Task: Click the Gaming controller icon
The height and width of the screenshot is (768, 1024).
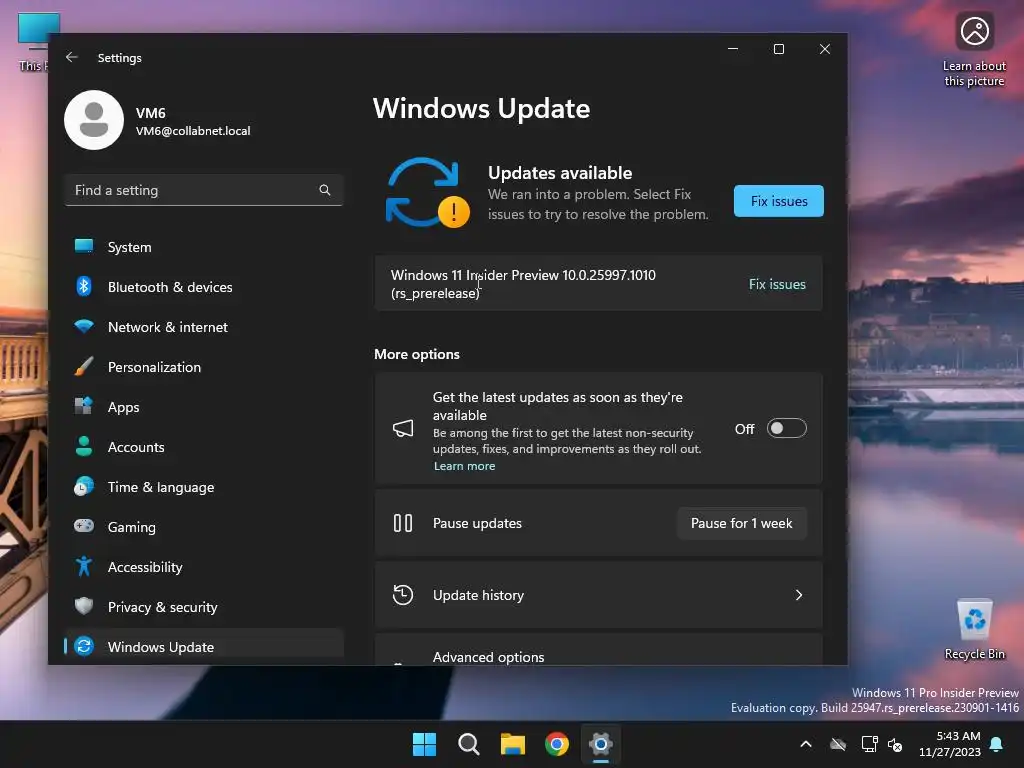Action: coord(84,526)
